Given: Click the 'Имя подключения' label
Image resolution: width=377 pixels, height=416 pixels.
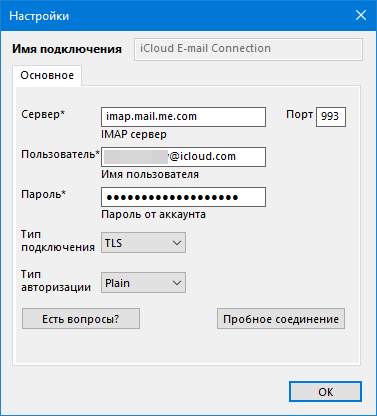Looking at the screenshot, I should pos(67,49).
